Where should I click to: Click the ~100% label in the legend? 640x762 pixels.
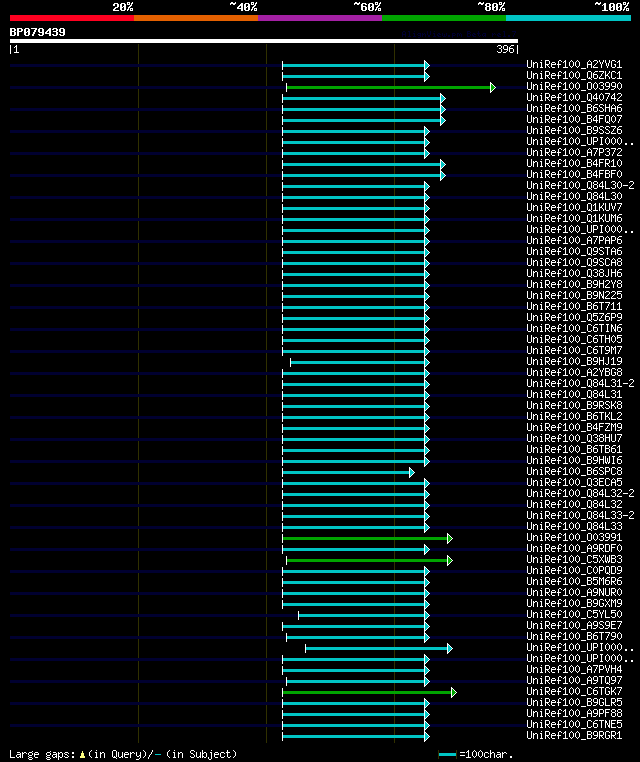(x=612, y=7)
